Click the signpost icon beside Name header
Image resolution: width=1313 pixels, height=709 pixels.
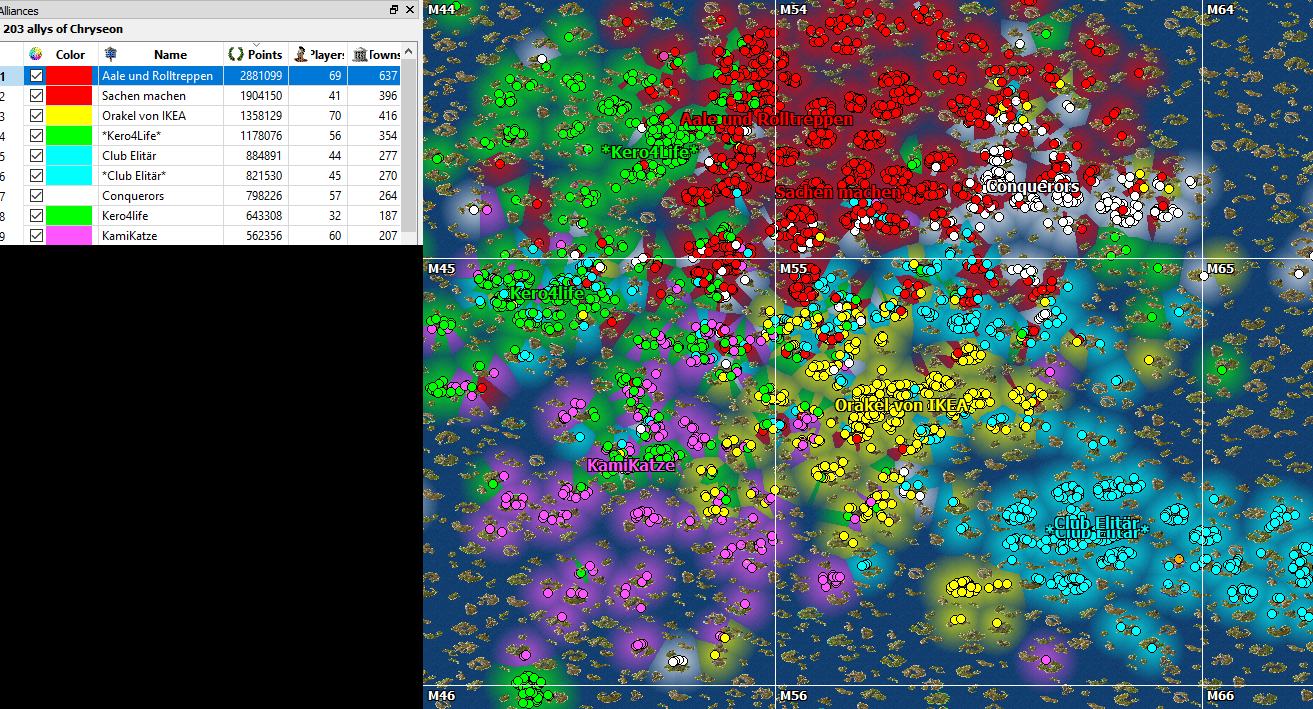point(110,54)
